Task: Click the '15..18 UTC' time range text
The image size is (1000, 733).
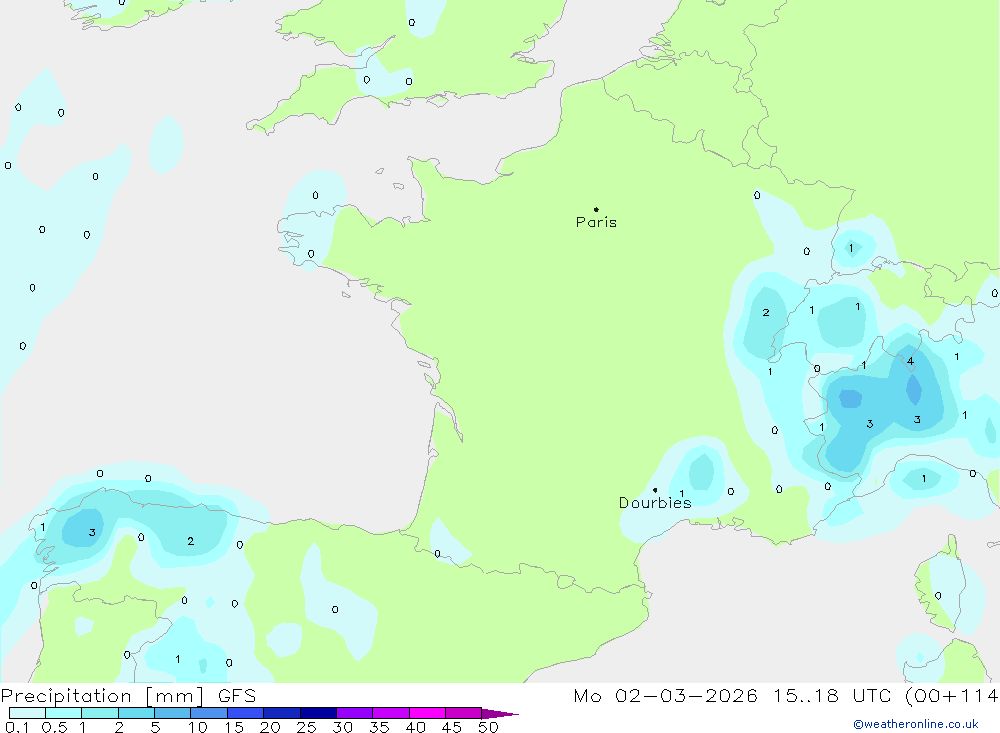Action: click(x=832, y=695)
